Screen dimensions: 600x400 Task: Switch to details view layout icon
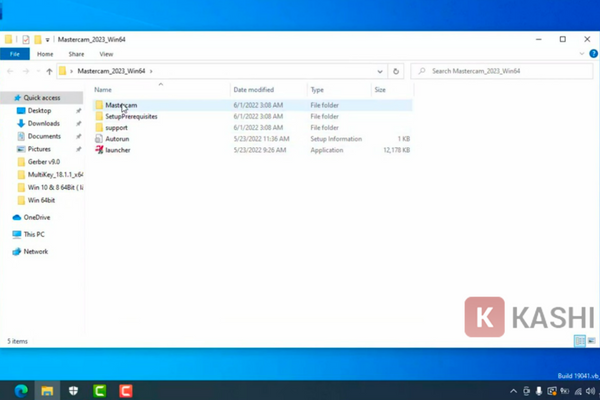(x=579, y=341)
